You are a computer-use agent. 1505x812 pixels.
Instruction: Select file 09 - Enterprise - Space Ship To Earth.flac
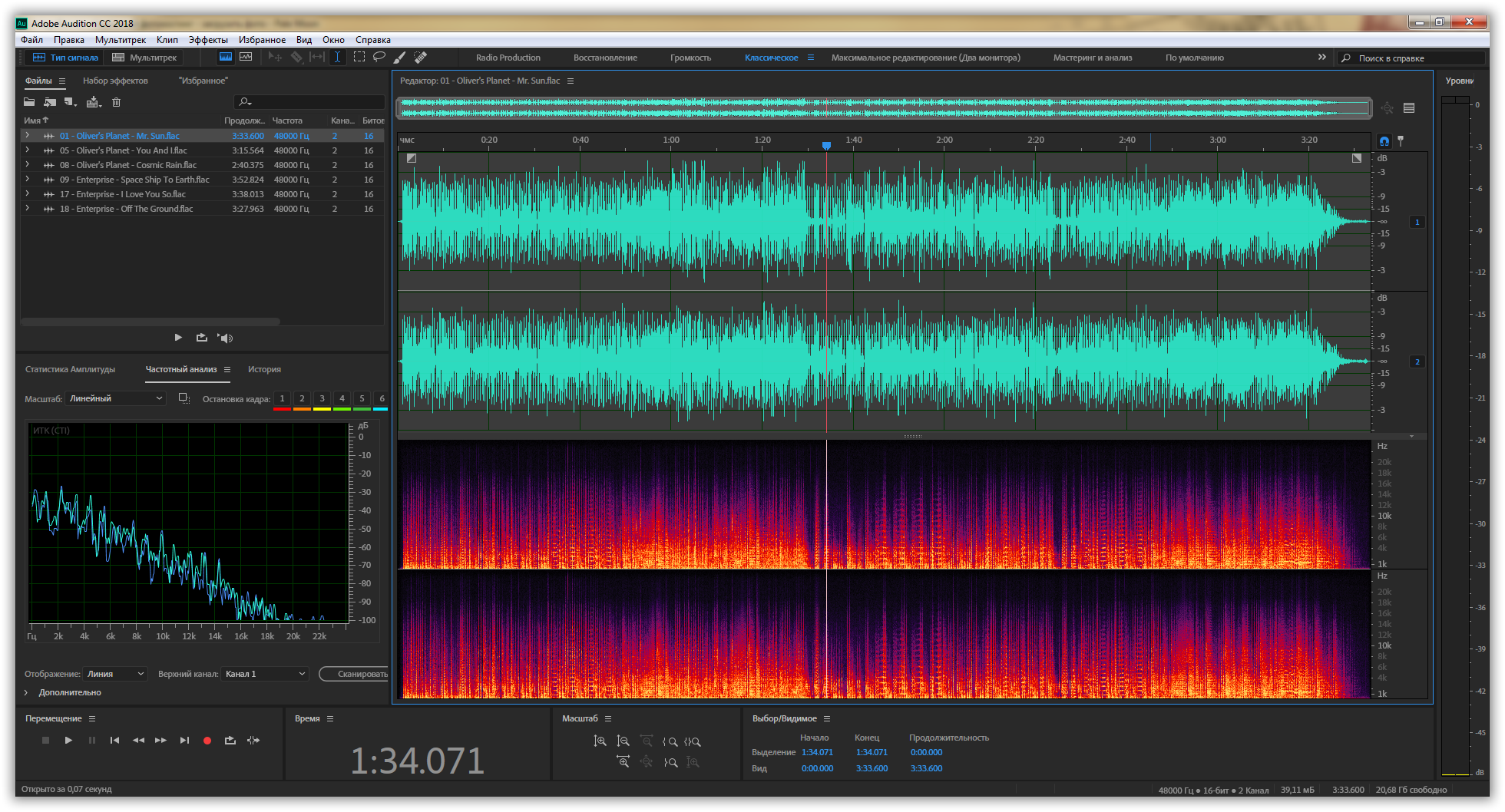(134, 180)
